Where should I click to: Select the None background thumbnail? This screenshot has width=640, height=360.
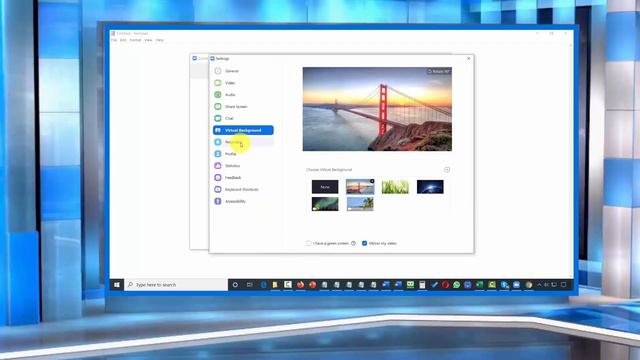[x=325, y=187]
